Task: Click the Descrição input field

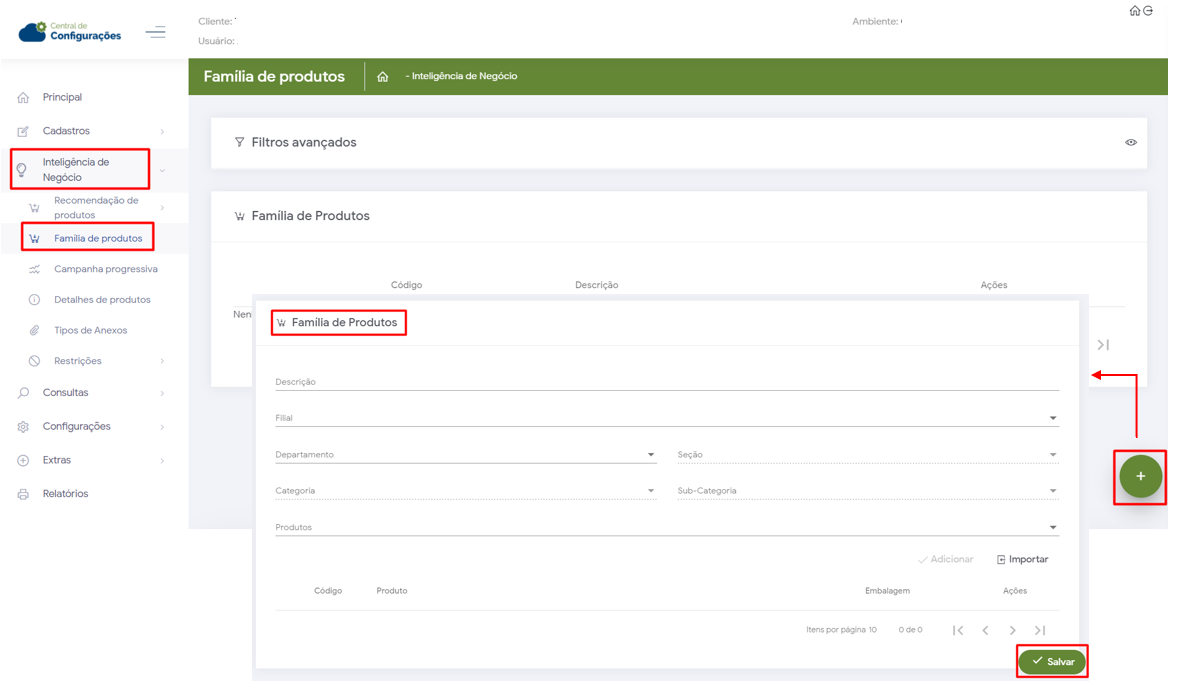Action: click(666, 382)
